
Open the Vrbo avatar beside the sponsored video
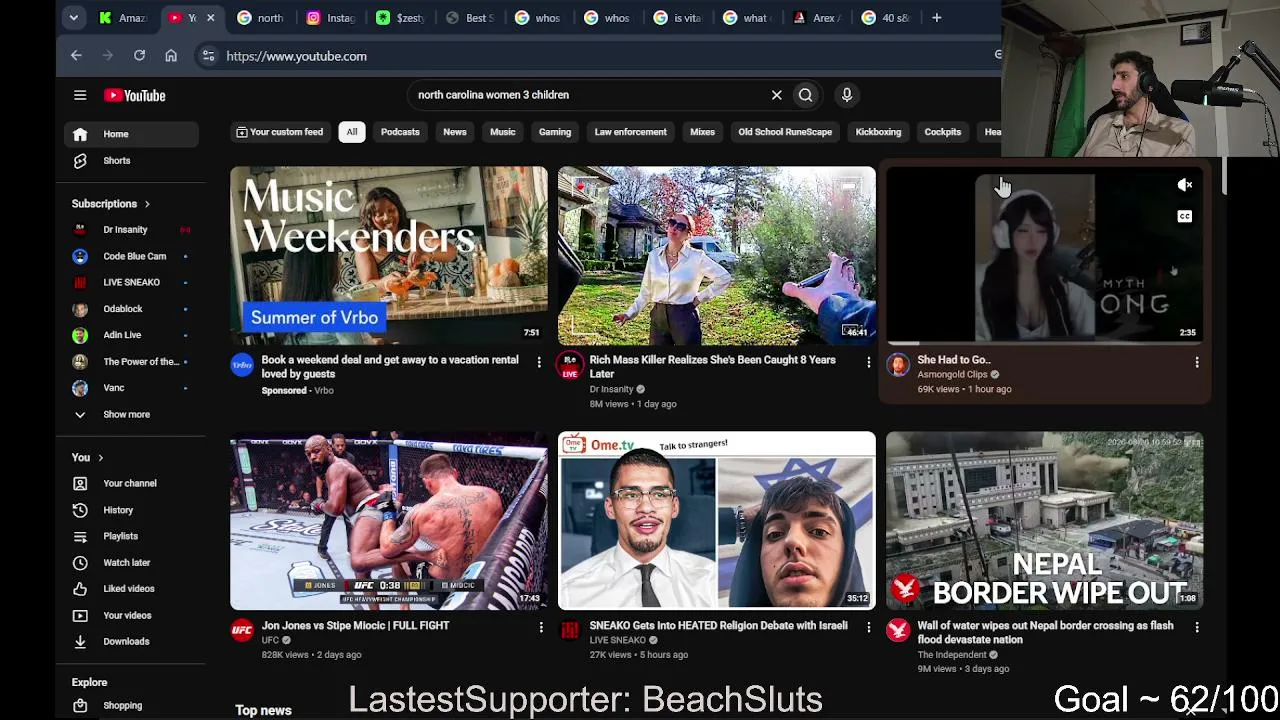[x=242, y=366]
